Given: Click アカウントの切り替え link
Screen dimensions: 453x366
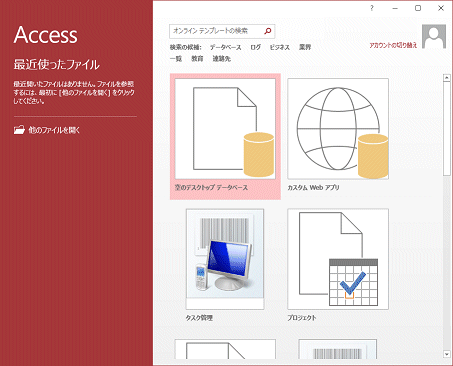Looking at the screenshot, I should point(393,45).
